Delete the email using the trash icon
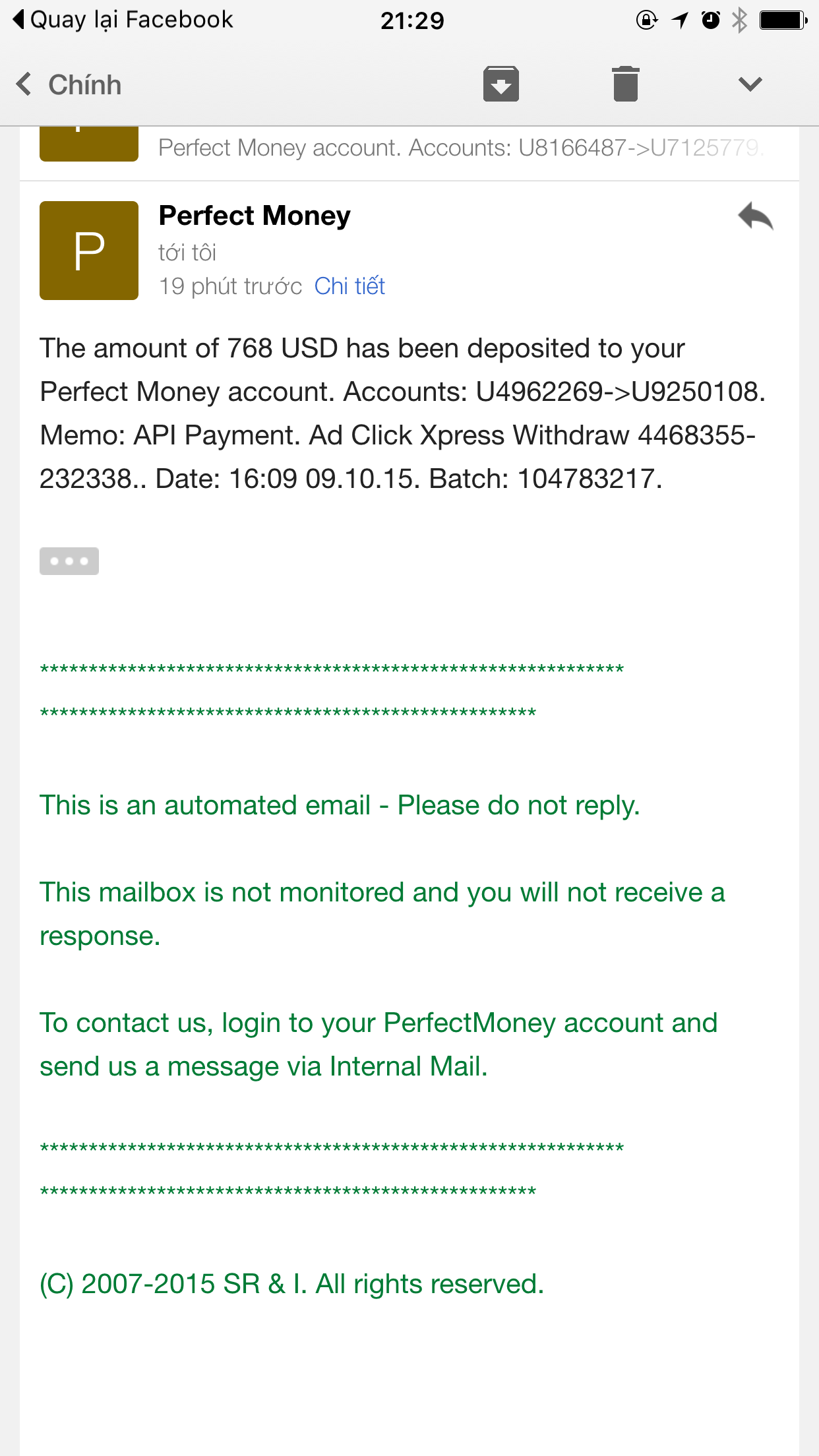Screen dimensions: 819x1456 coord(625,84)
